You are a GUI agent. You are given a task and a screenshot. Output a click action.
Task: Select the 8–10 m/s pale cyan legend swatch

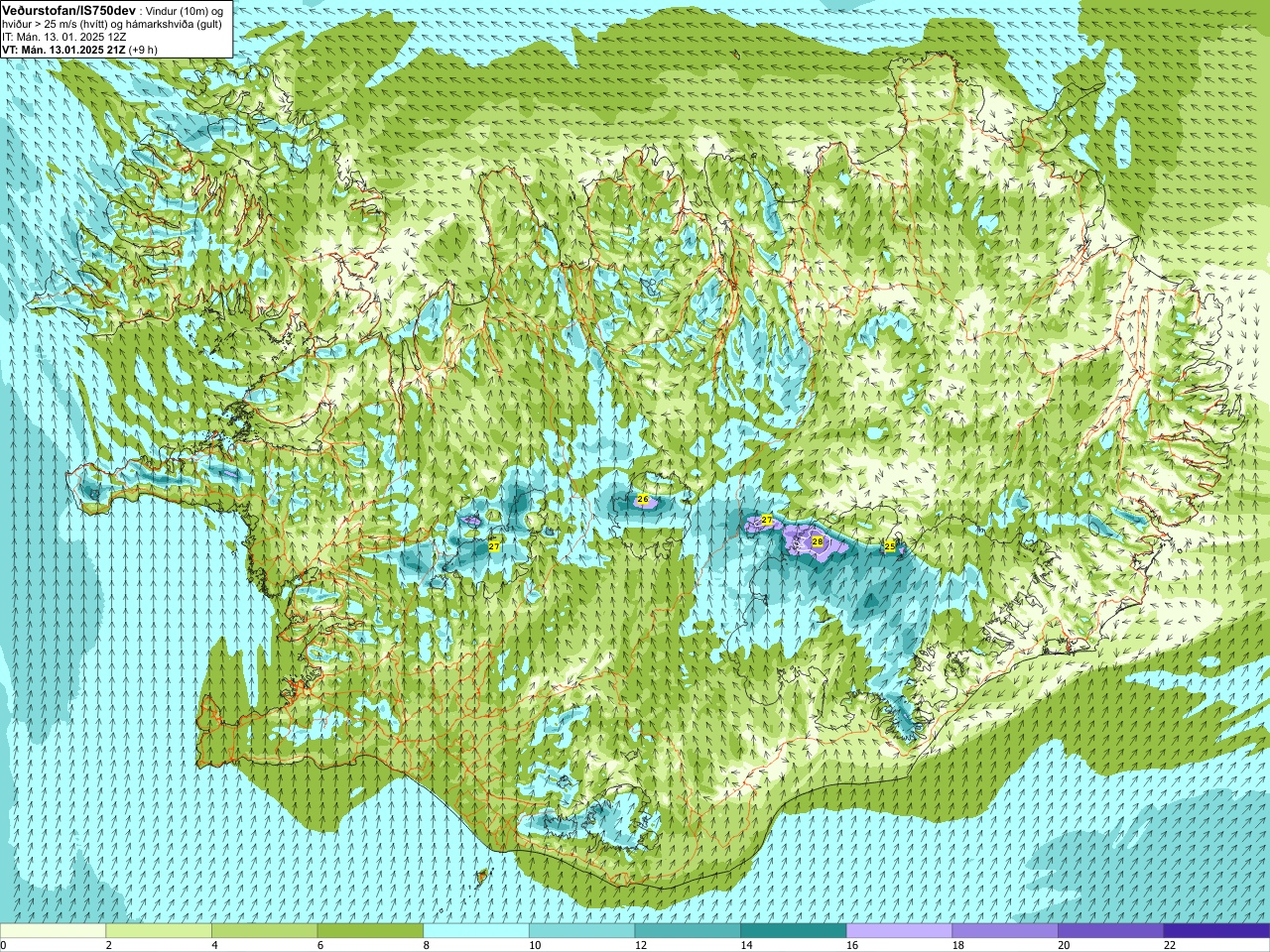pos(476,931)
